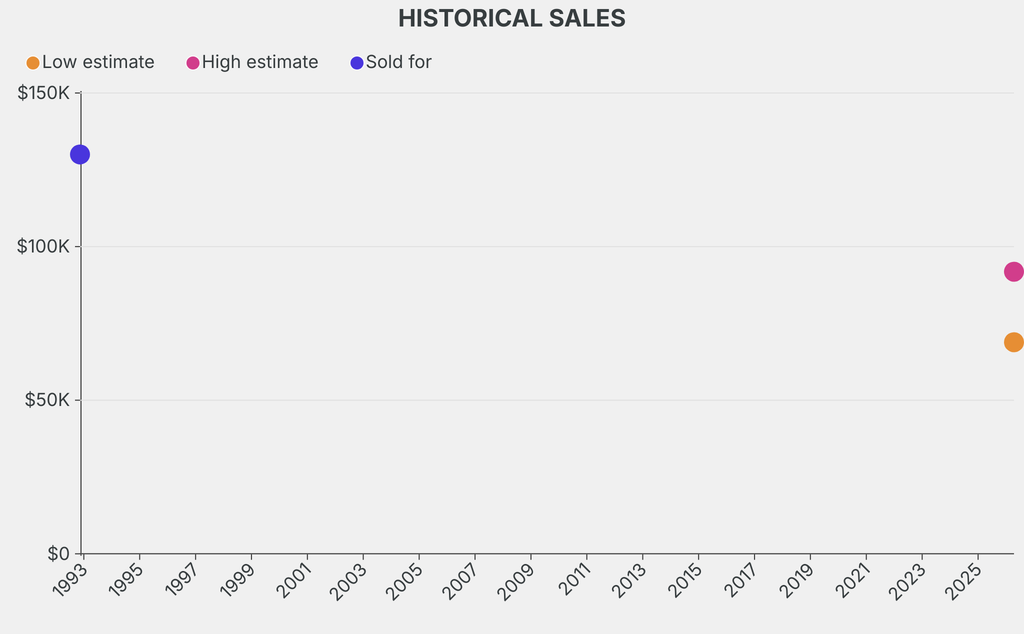Click the orange Low estimate legend dot
The height and width of the screenshot is (634, 1024).
click(x=33, y=63)
